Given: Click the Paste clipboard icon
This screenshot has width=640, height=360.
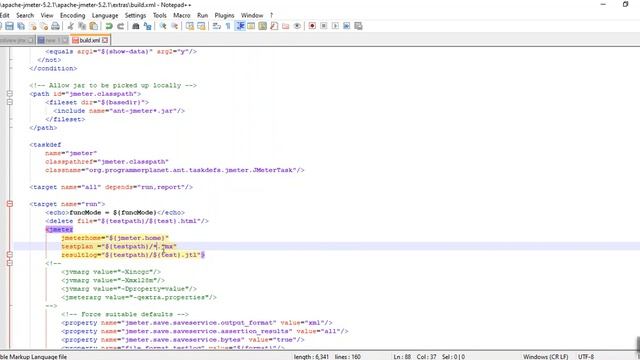Looking at the screenshot, I should click(93, 26).
